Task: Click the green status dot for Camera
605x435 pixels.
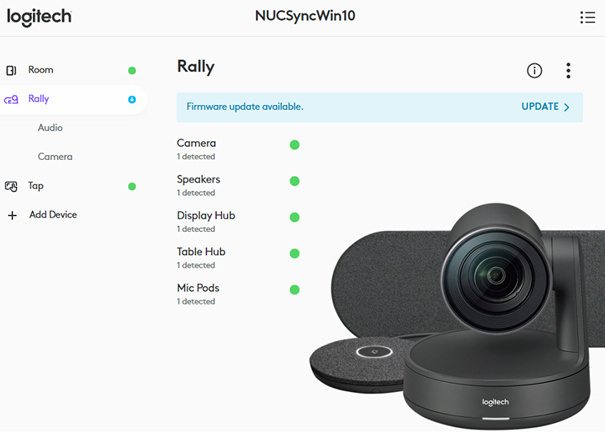Action: [x=294, y=145]
